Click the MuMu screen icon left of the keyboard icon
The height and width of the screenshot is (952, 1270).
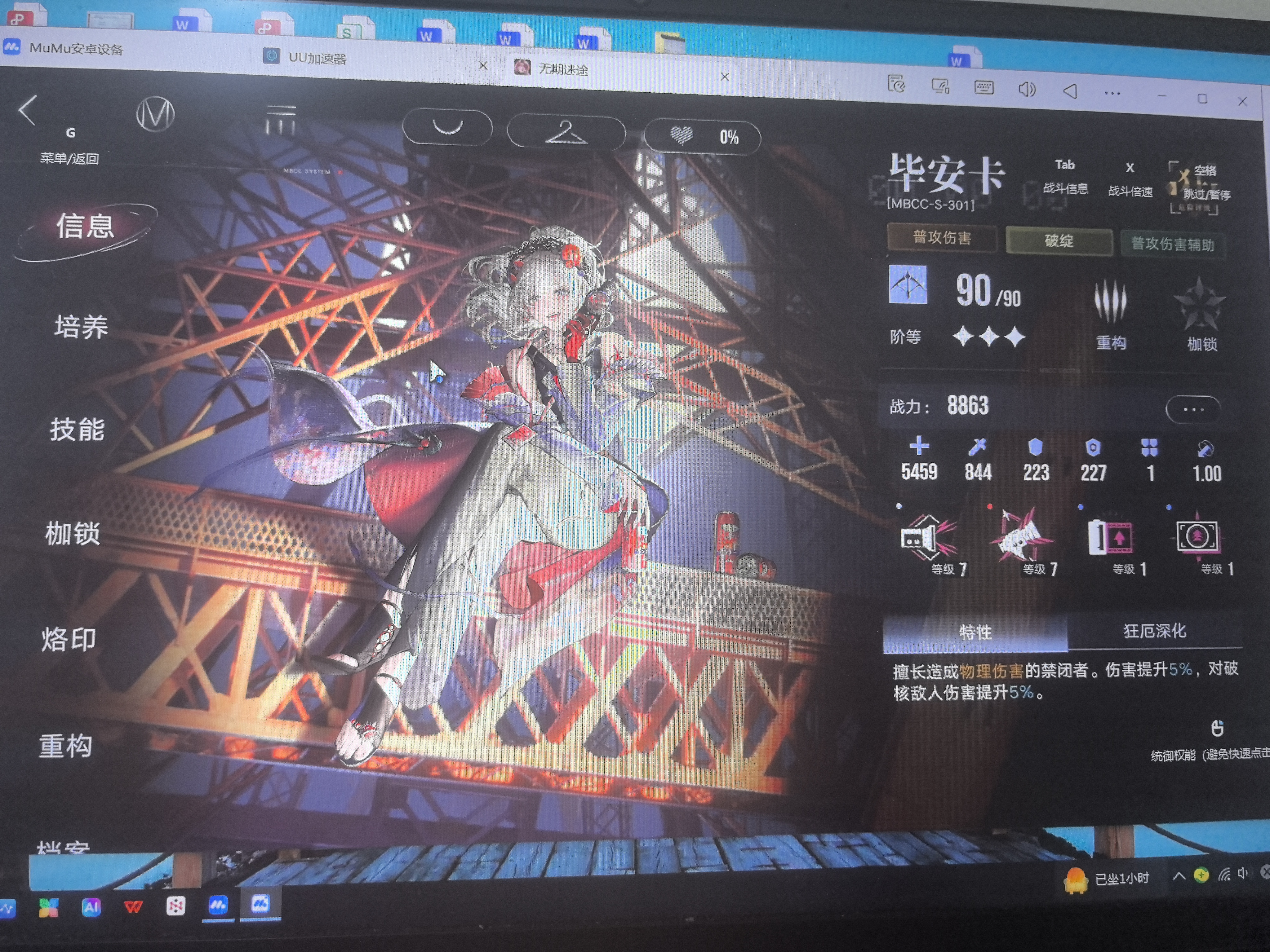(x=940, y=87)
